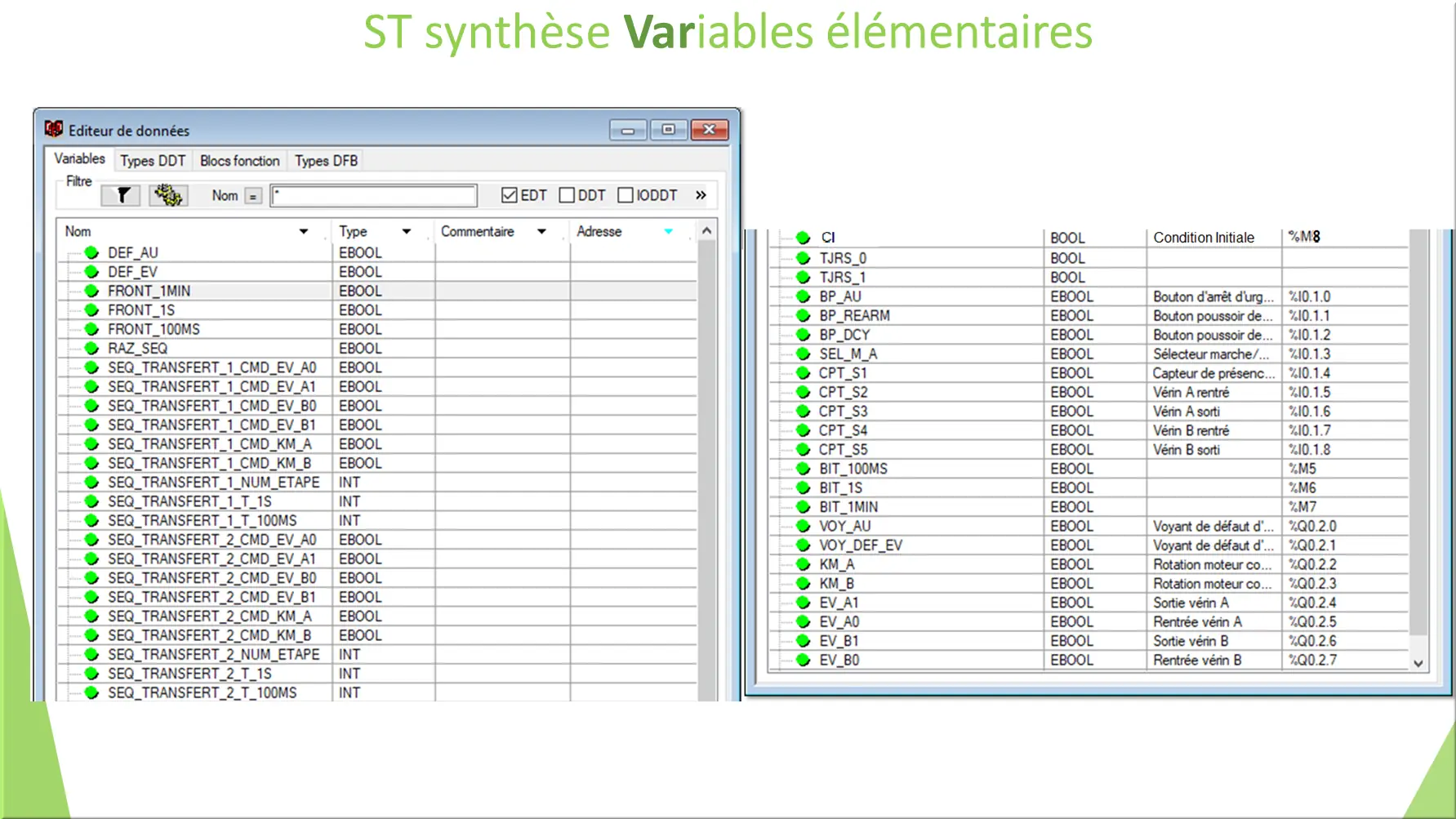Click the cyan sort indicator on Adresse column

pyautogui.click(x=668, y=231)
